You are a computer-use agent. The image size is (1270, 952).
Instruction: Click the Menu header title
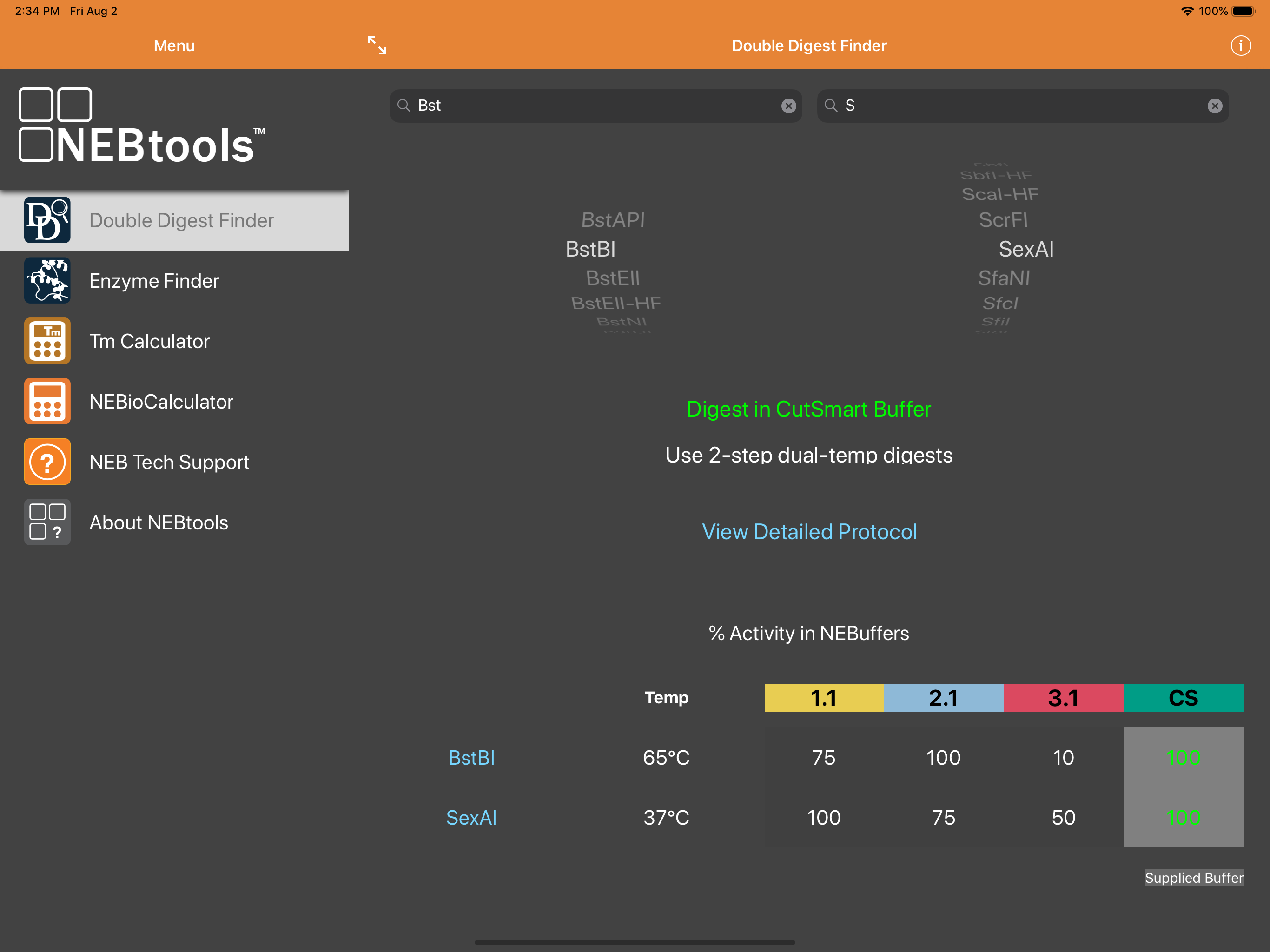pos(174,46)
